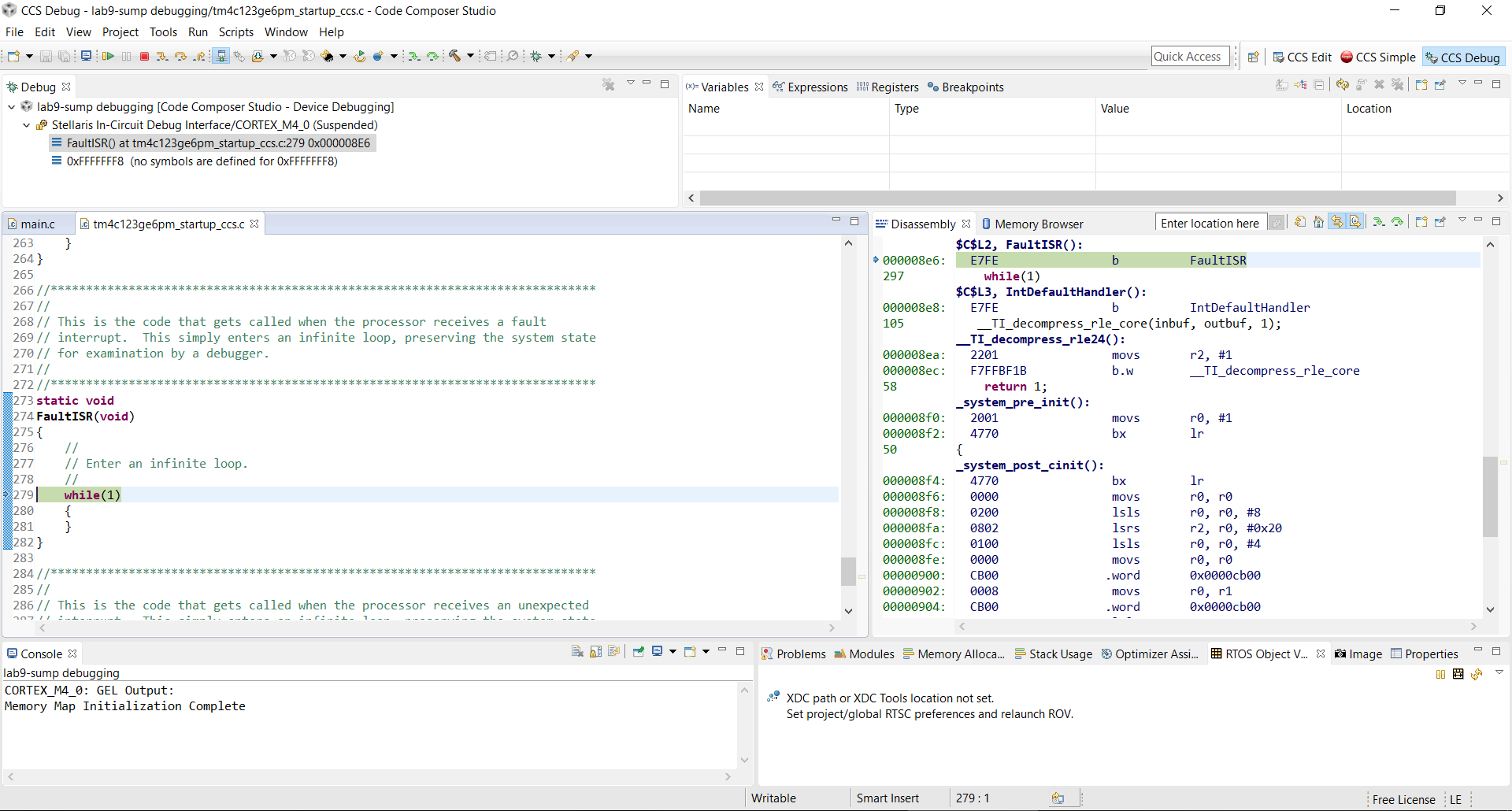Click the Step Into toolbar icon
This screenshot has width=1512, height=811.
coord(161,56)
